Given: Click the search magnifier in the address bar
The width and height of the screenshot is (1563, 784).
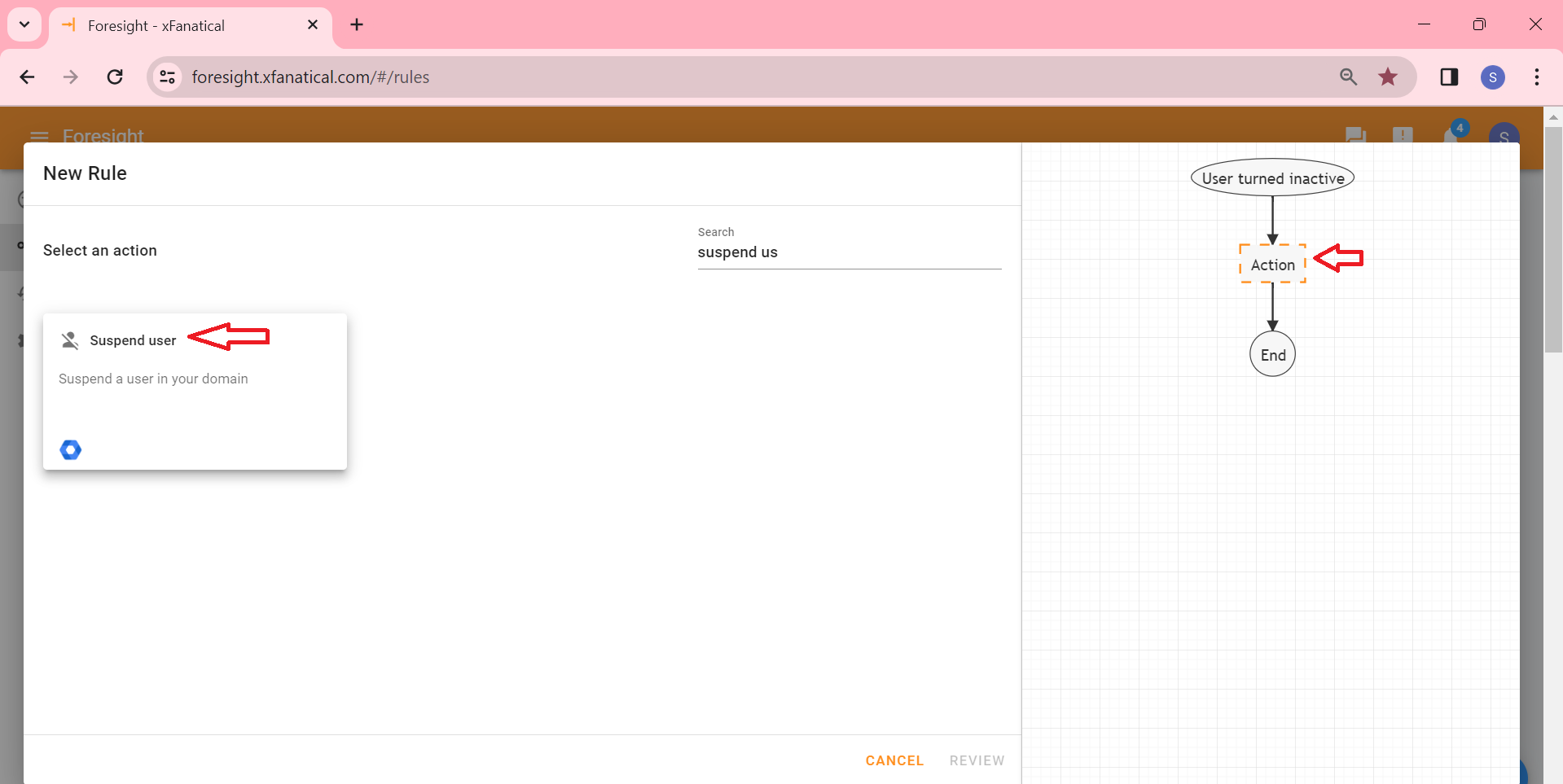Looking at the screenshot, I should pos(1349,77).
